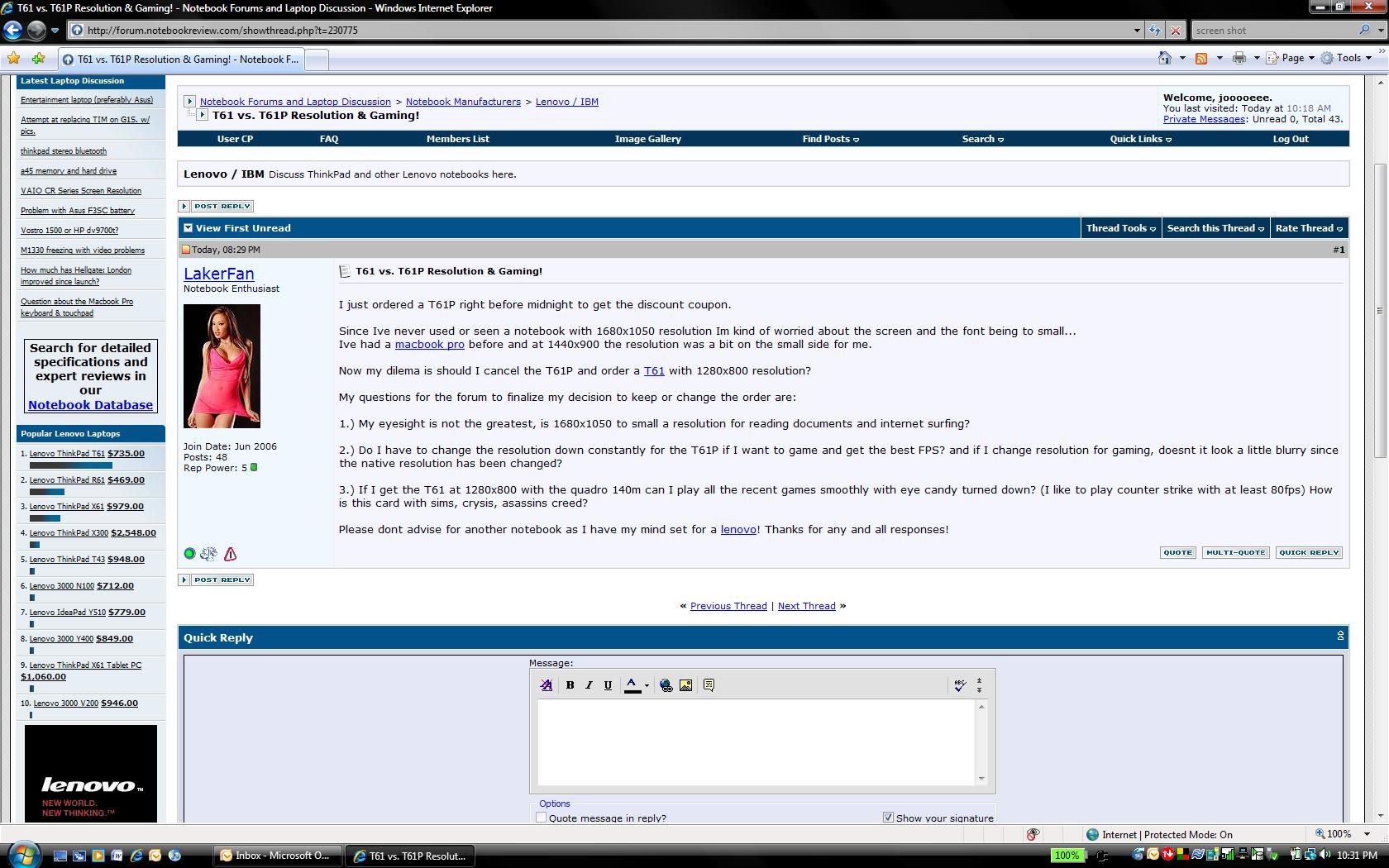Click the volume icon in system tray

pyautogui.click(x=1325, y=855)
